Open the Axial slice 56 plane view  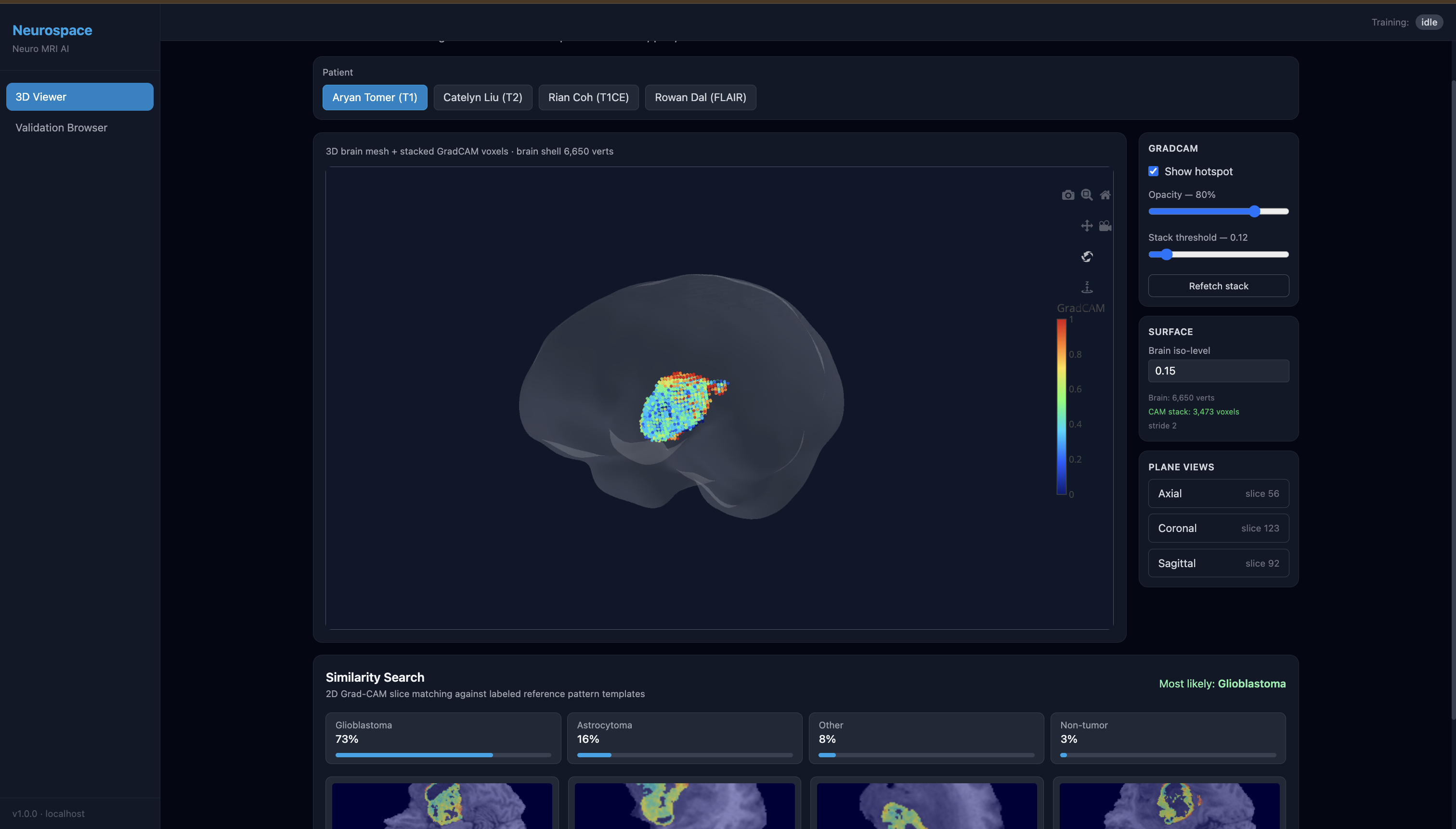[x=1218, y=493]
